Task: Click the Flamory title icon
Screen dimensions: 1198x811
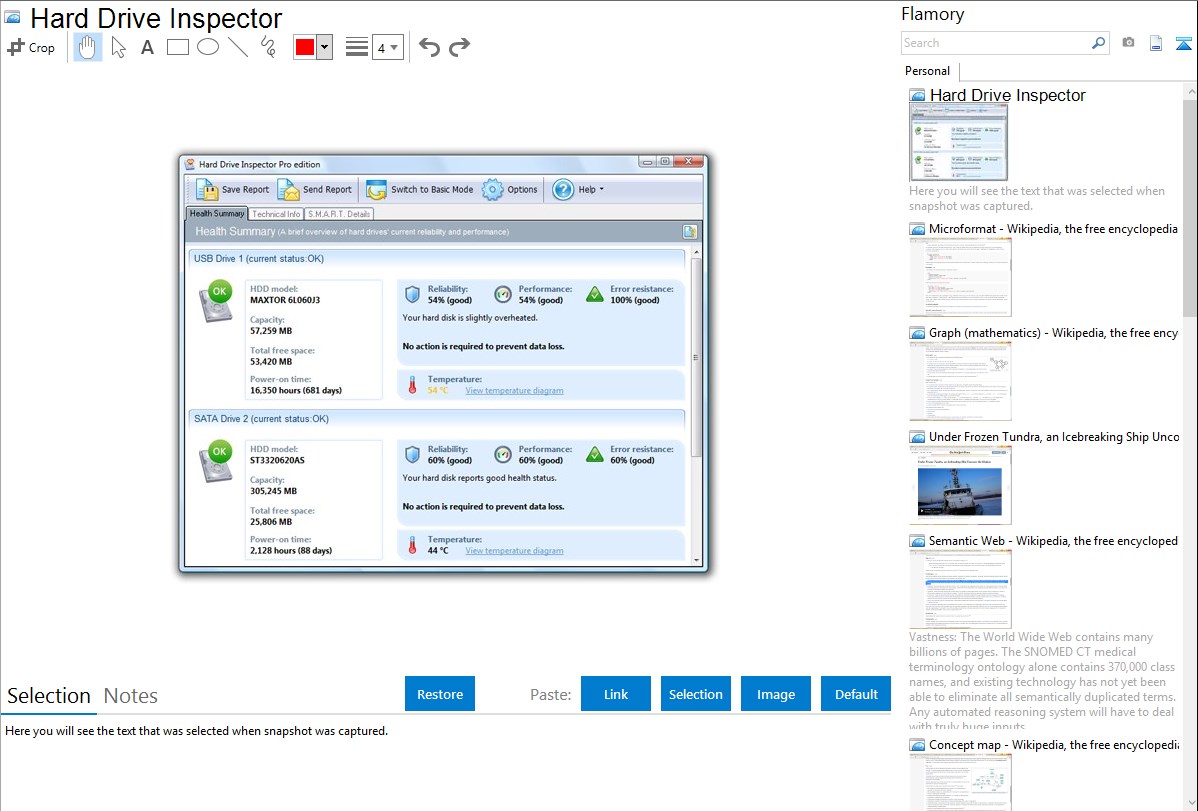Action: coord(12,18)
